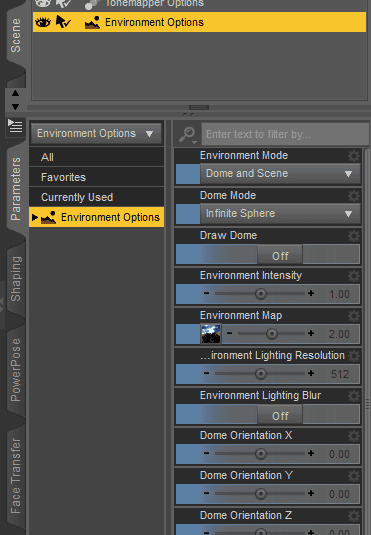The image size is (371, 535).
Task: Expand the Environment Options tree arrow
Action: pos(34,217)
